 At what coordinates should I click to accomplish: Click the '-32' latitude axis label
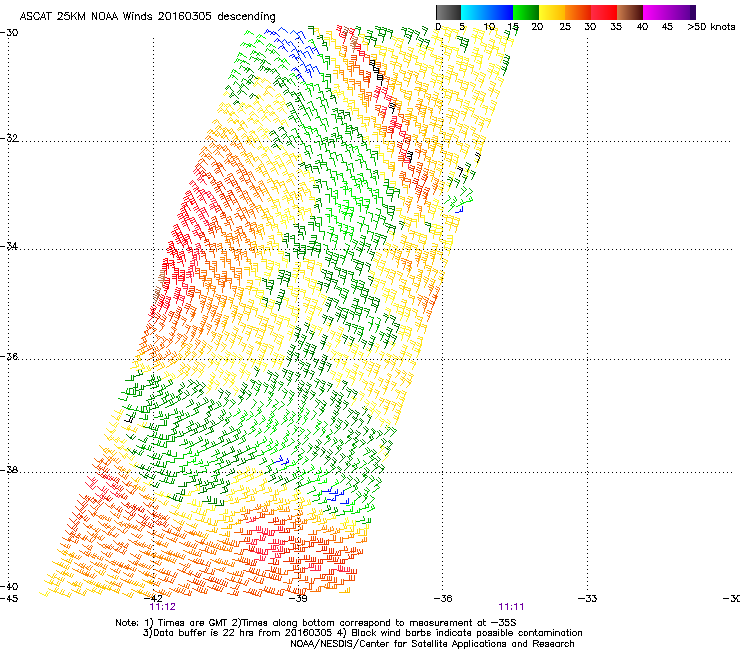tap(9, 138)
